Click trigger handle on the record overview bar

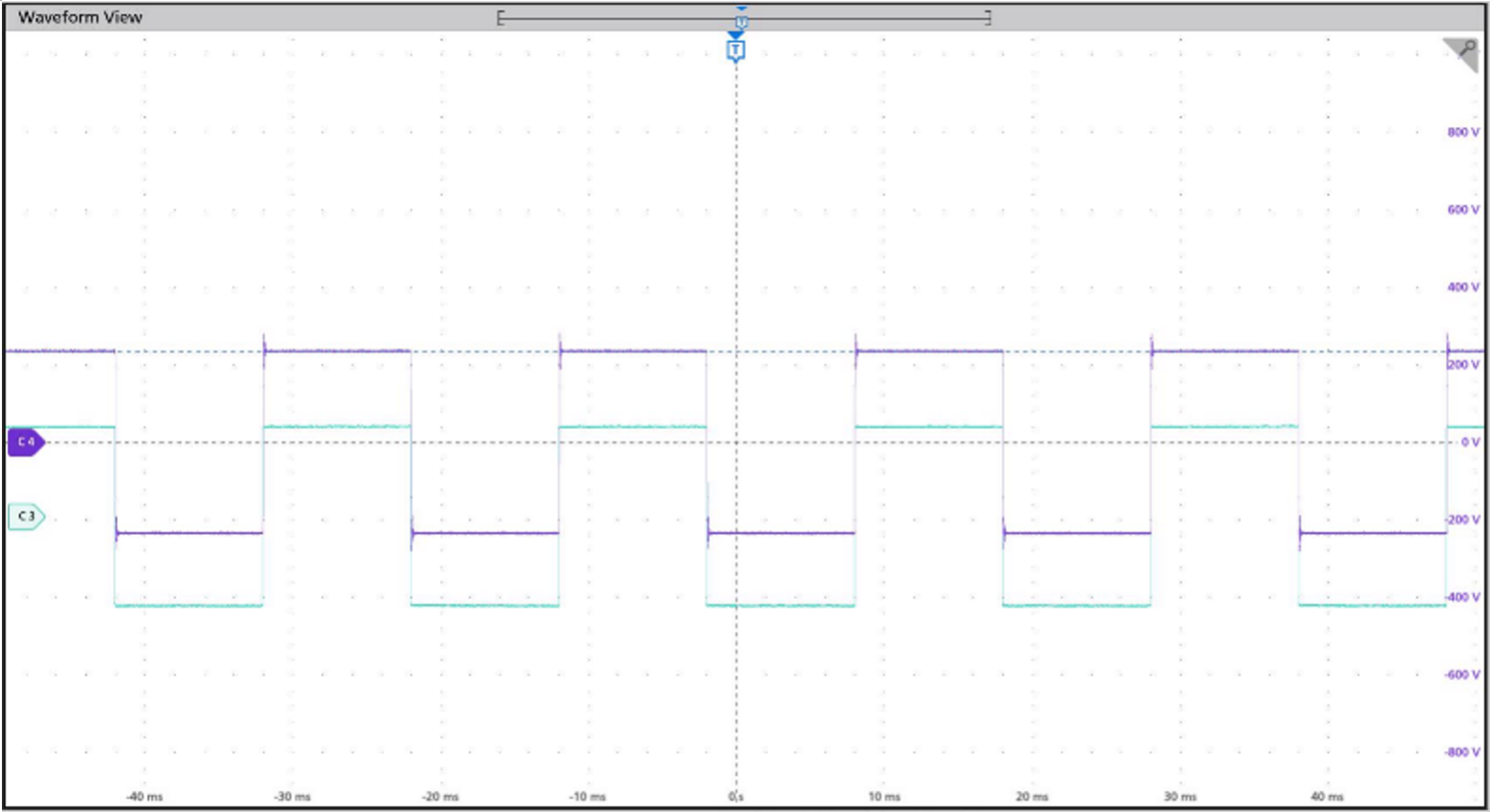[x=741, y=19]
